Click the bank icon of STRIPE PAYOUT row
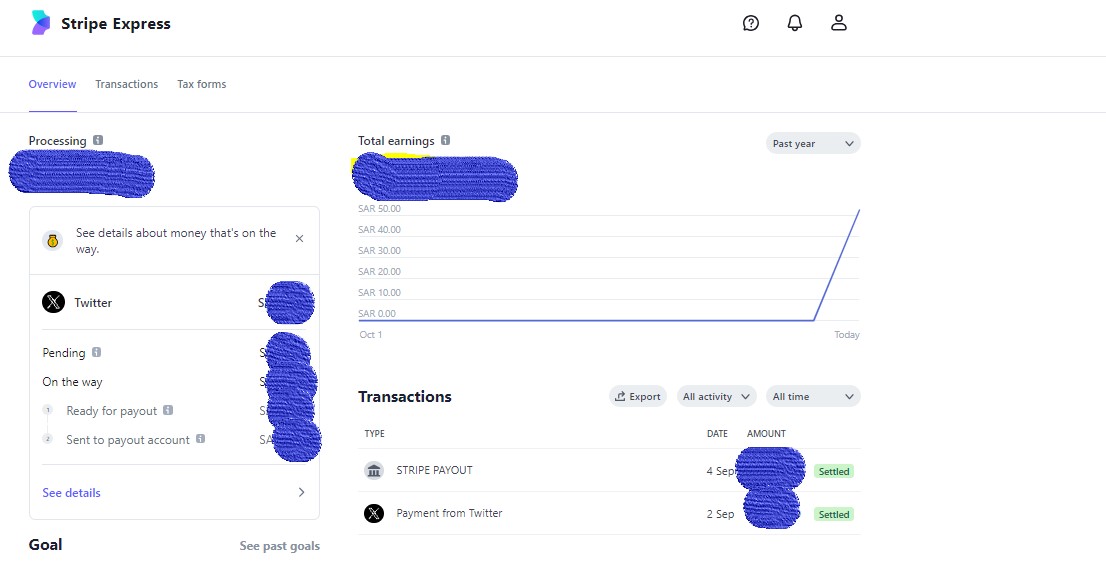The width and height of the screenshot is (1106, 561). [375, 471]
